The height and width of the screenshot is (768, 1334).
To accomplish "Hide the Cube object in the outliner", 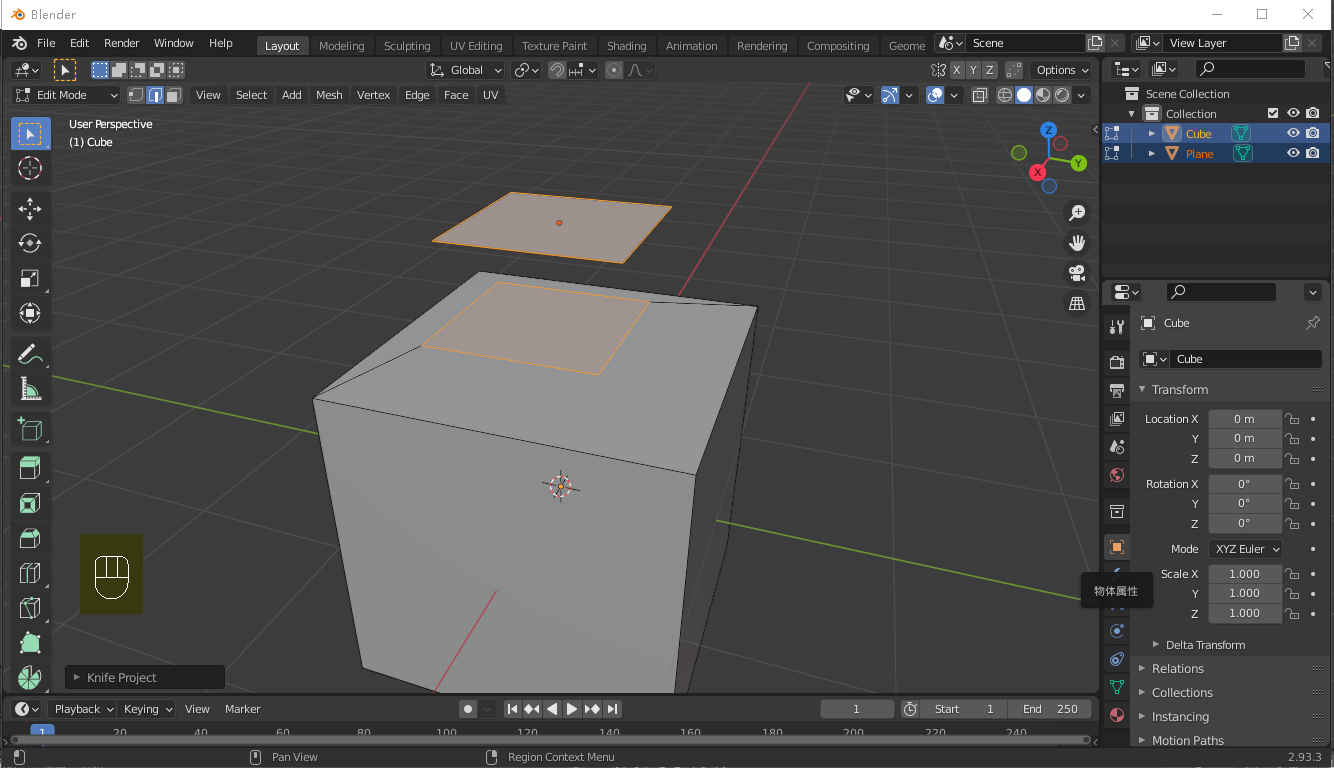I will 1293,133.
